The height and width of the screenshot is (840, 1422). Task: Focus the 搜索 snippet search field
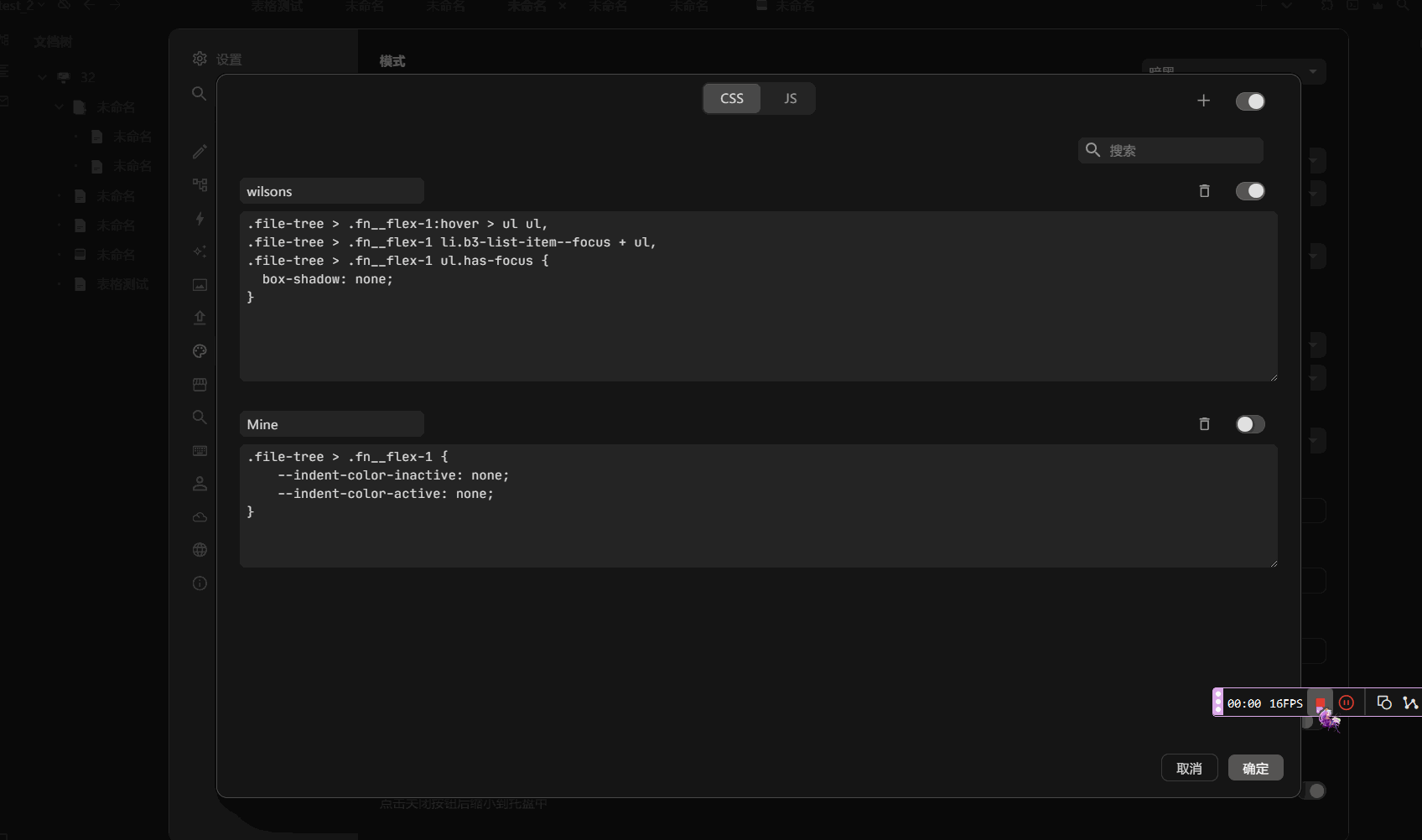(1170, 150)
